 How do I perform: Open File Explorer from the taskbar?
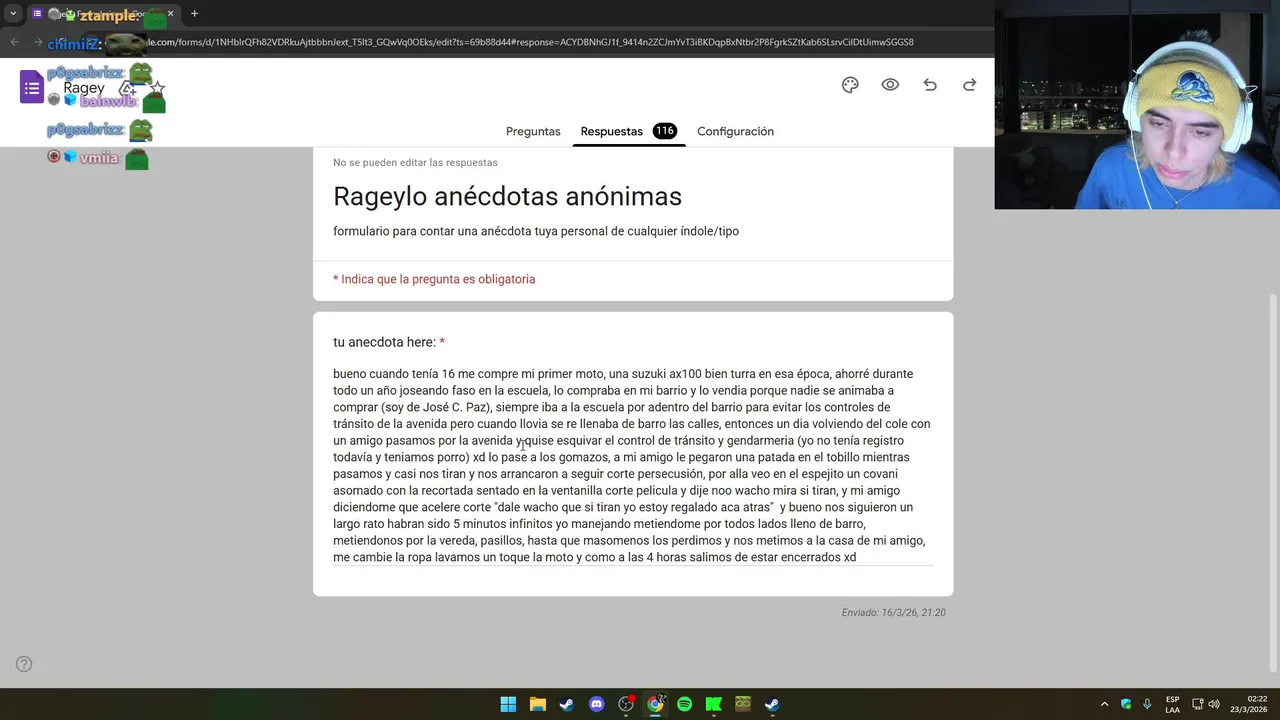pyautogui.click(x=537, y=704)
